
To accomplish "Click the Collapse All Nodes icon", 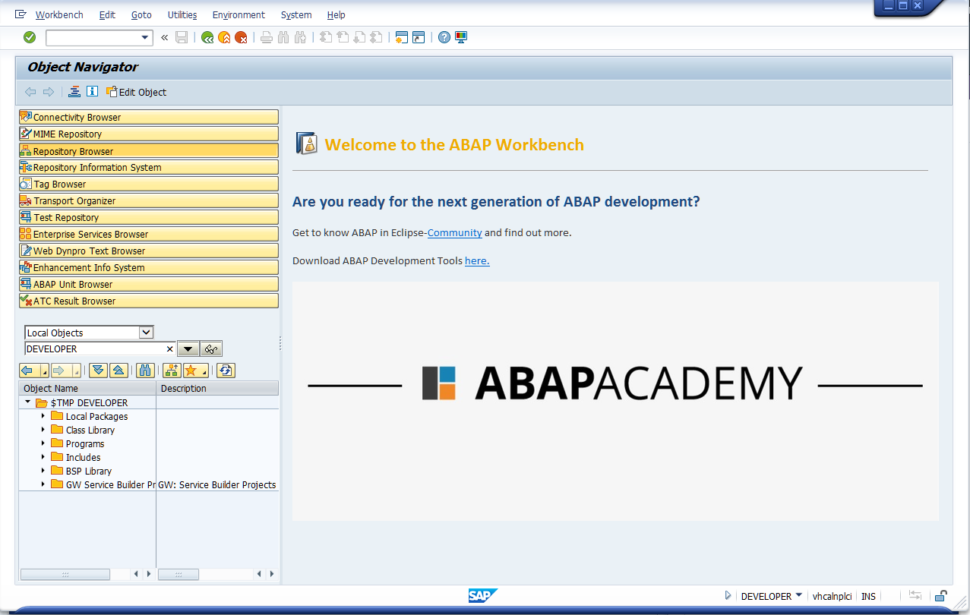I will click(119, 371).
